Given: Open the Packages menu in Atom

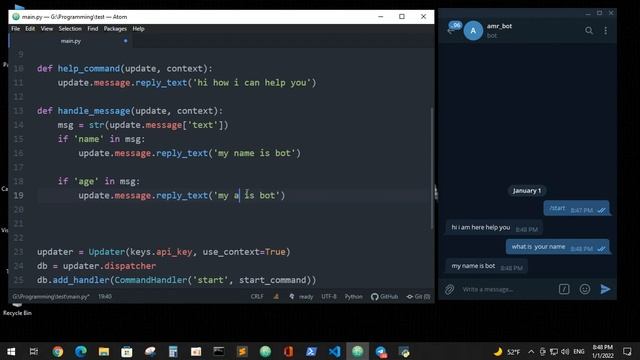Looking at the screenshot, I should point(115,29).
